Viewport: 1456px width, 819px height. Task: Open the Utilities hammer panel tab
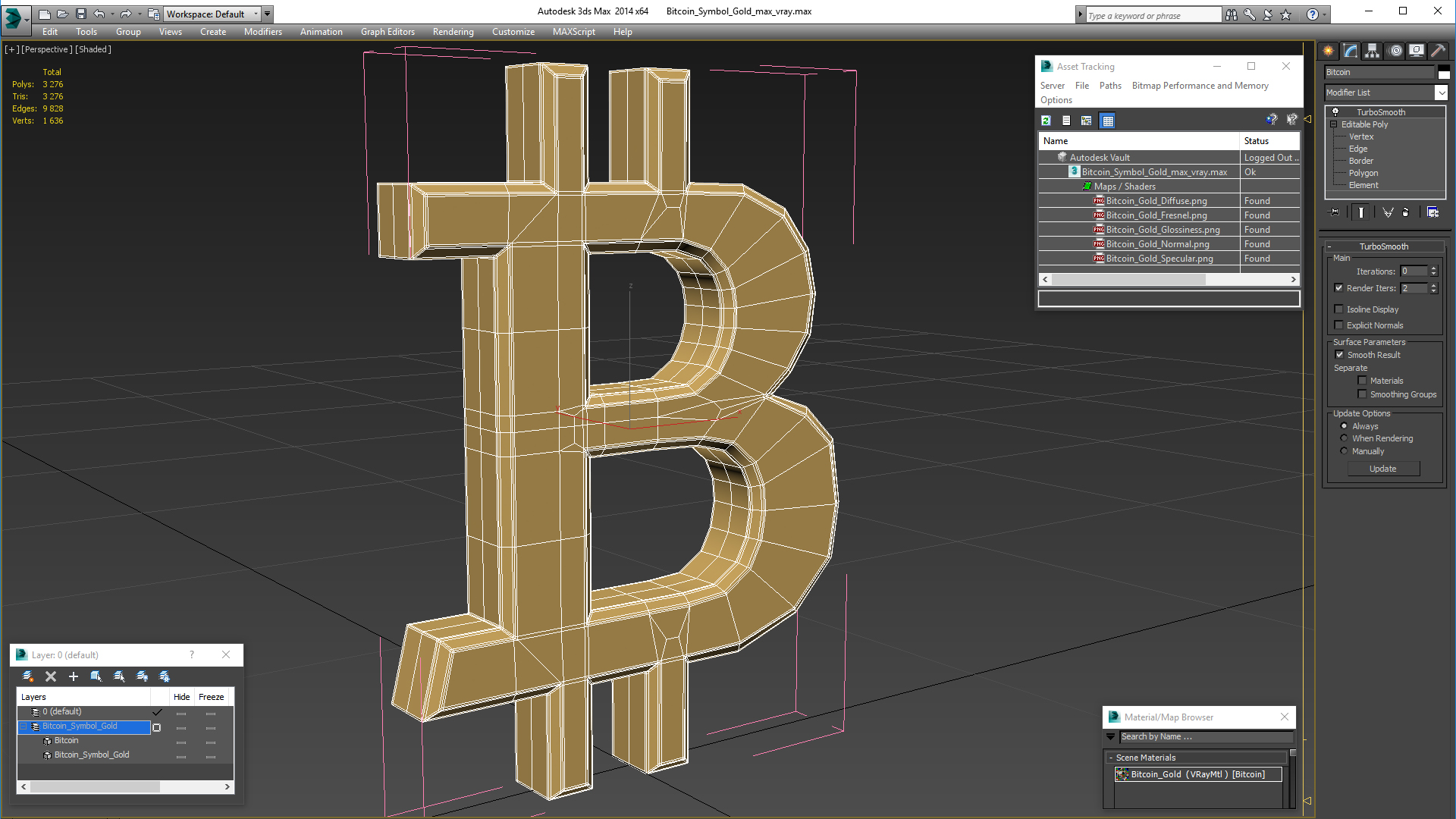(x=1438, y=51)
